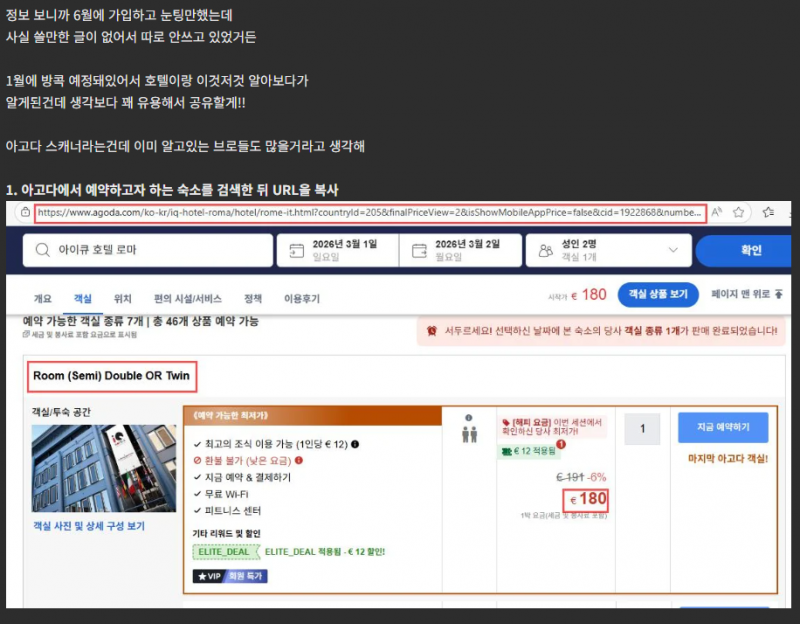Viewport: 800px width, 624px height.
Task: Click the room quantity field showing 1
Action: (x=641, y=428)
